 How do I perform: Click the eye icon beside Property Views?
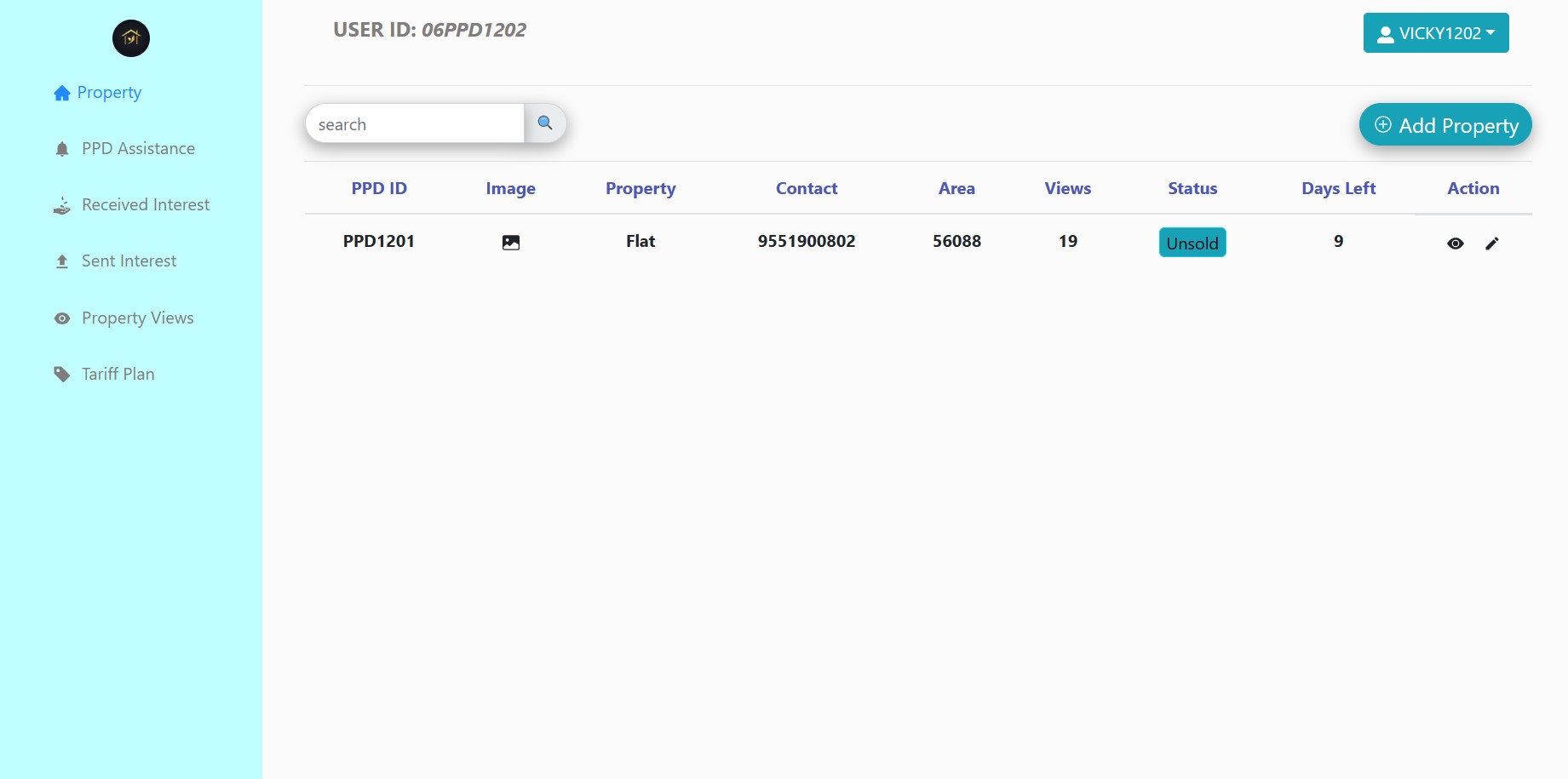point(62,318)
